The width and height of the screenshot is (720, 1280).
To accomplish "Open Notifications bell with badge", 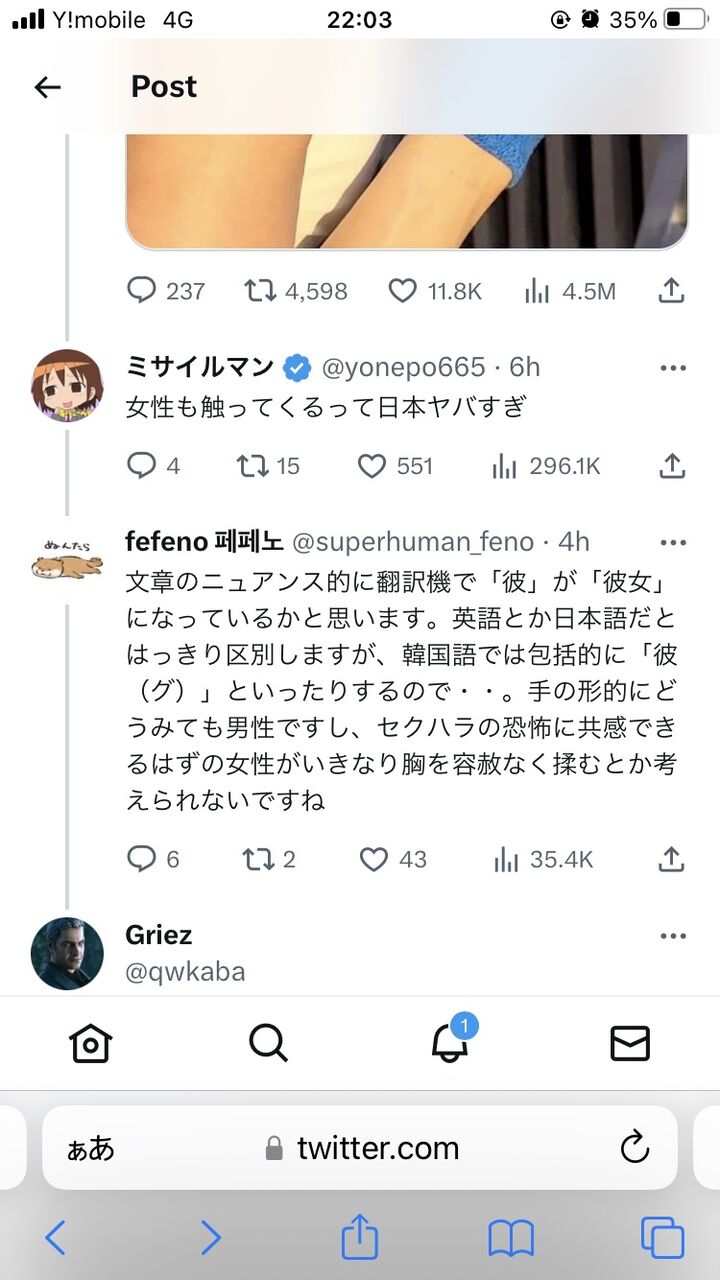I will click(449, 1043).
